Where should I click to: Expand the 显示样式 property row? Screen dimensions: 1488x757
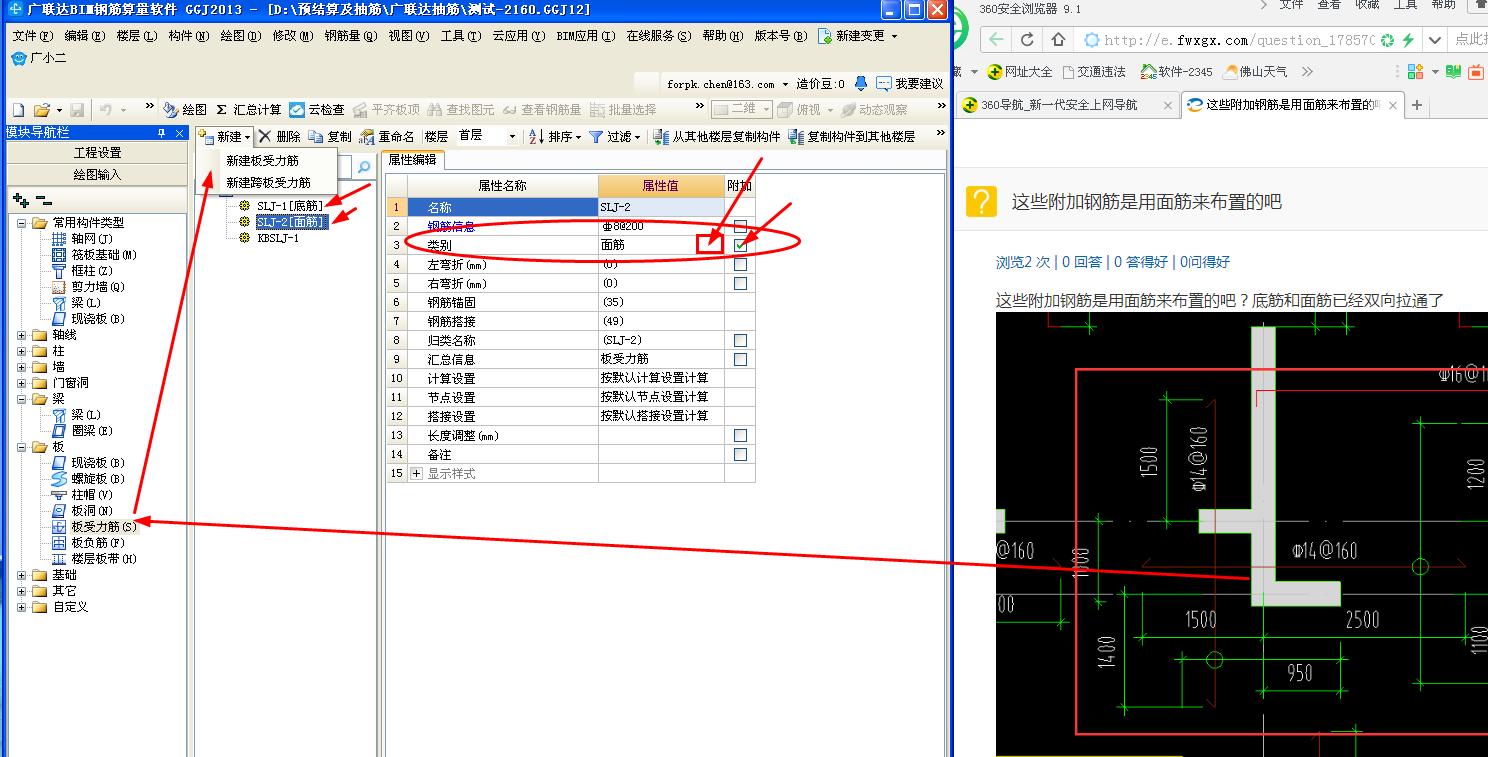[417, 473]
